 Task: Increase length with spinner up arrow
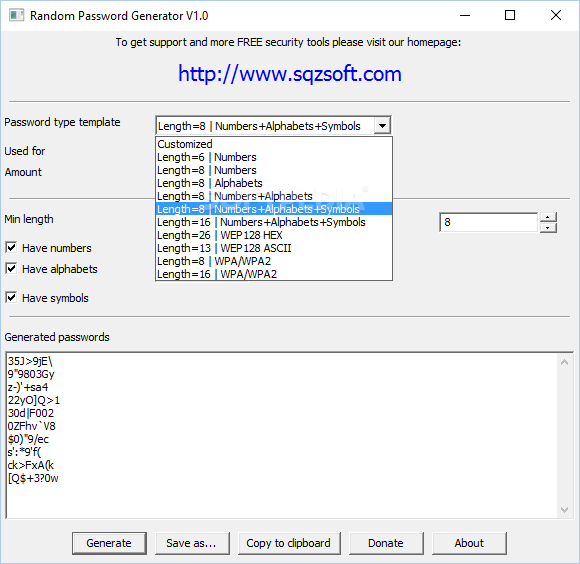tap(548, 217)
